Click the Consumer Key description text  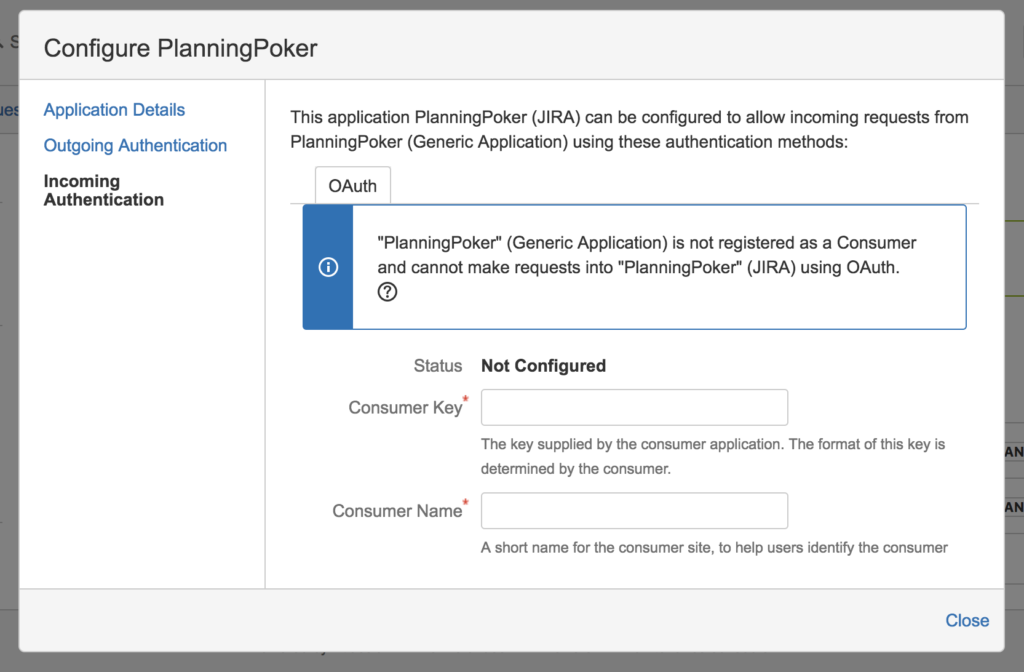click(x=713, y=456)
